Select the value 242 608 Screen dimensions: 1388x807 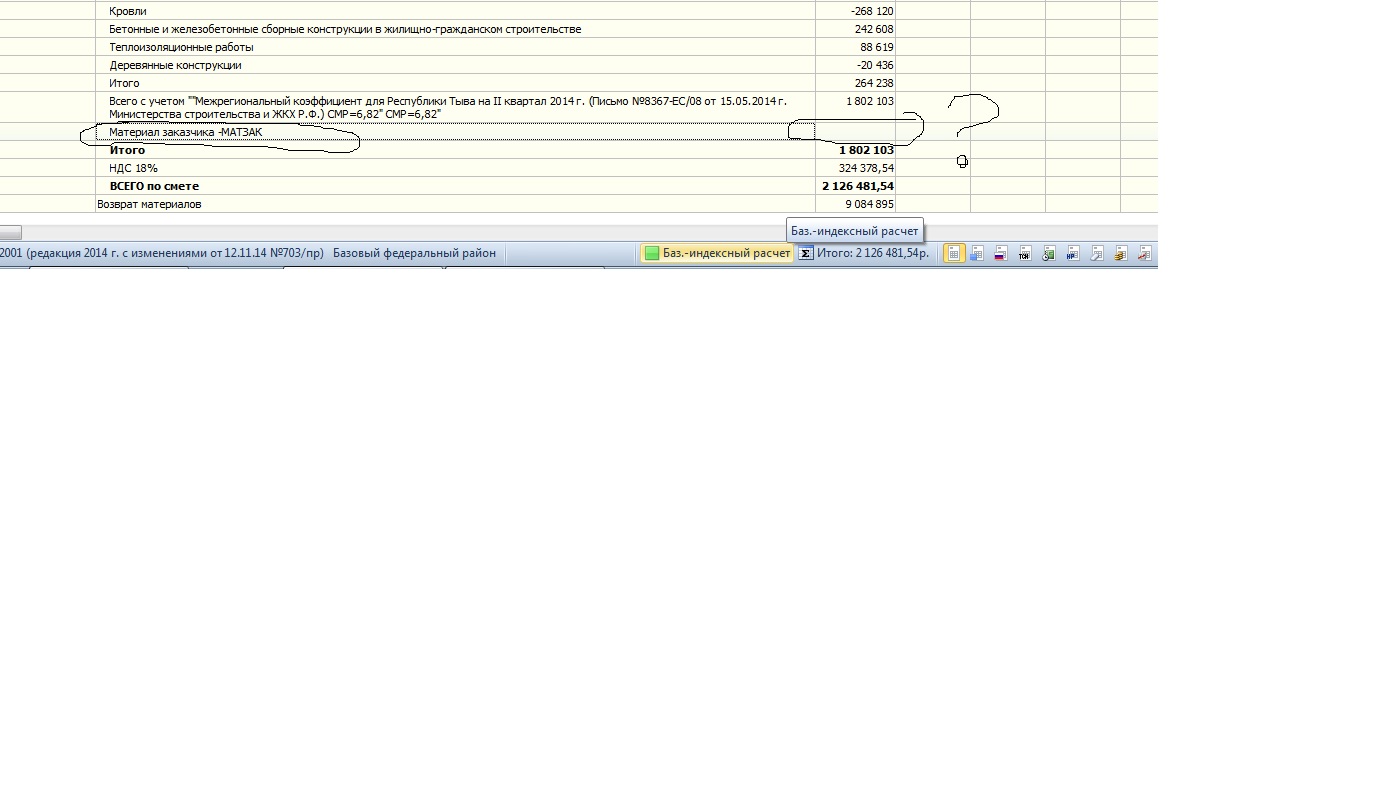pos(874,29)
